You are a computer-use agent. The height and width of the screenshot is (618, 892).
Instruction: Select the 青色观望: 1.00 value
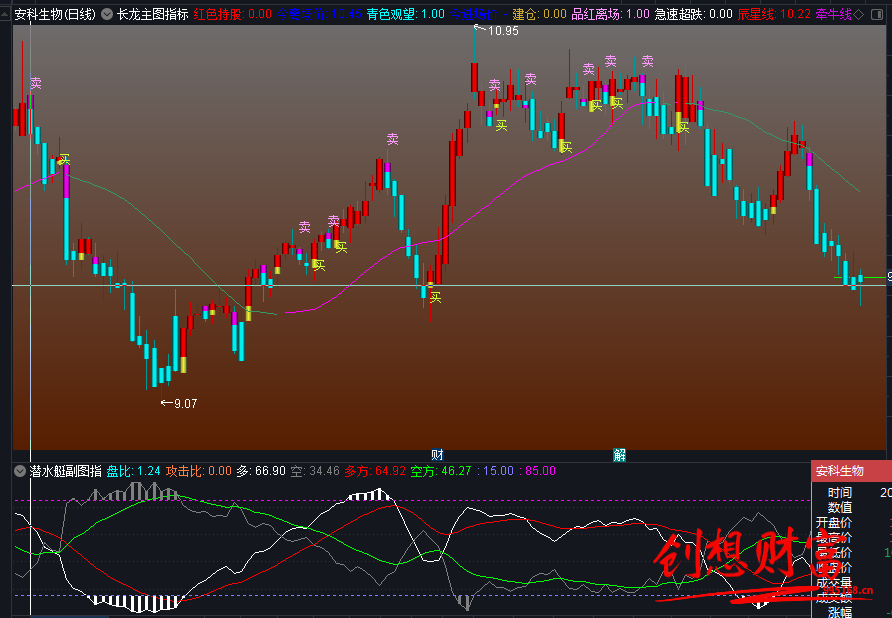point(406,14)
